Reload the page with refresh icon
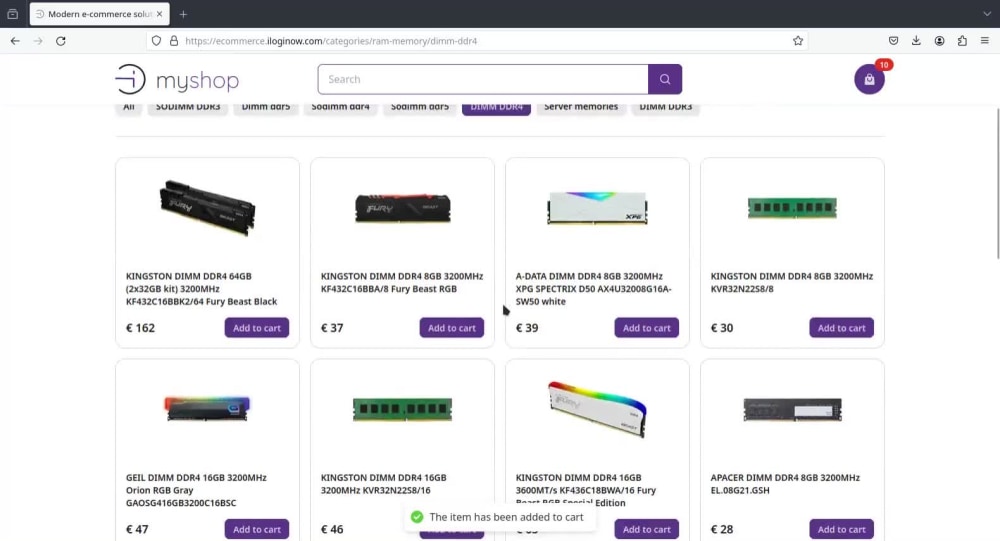This screenshot has height=541, width=1000. click(61, 41)
